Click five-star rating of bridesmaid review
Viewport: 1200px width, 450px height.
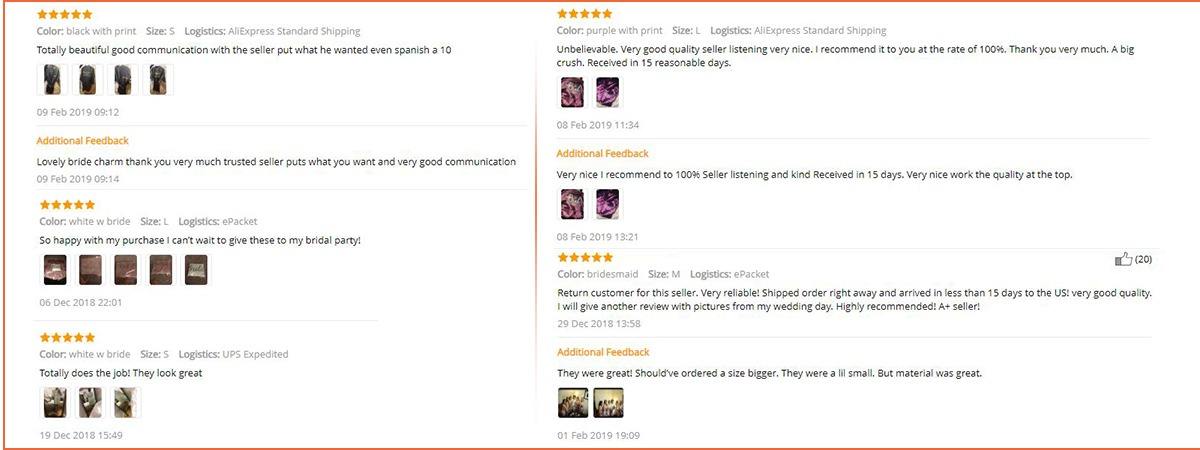[x=585, y=258]
